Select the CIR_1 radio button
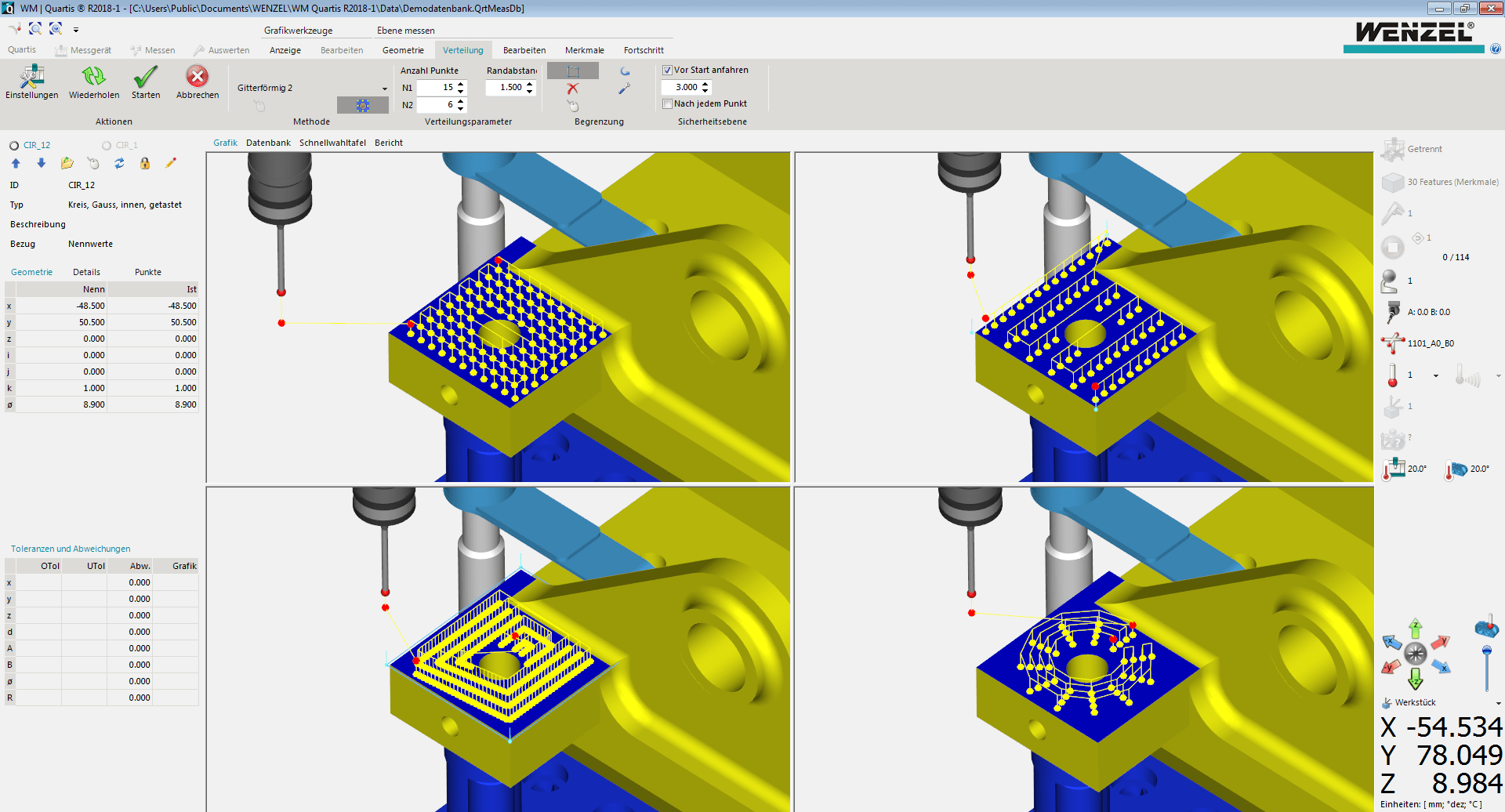The height and width of the screenshot is (812, 1505). coord(107,144)
